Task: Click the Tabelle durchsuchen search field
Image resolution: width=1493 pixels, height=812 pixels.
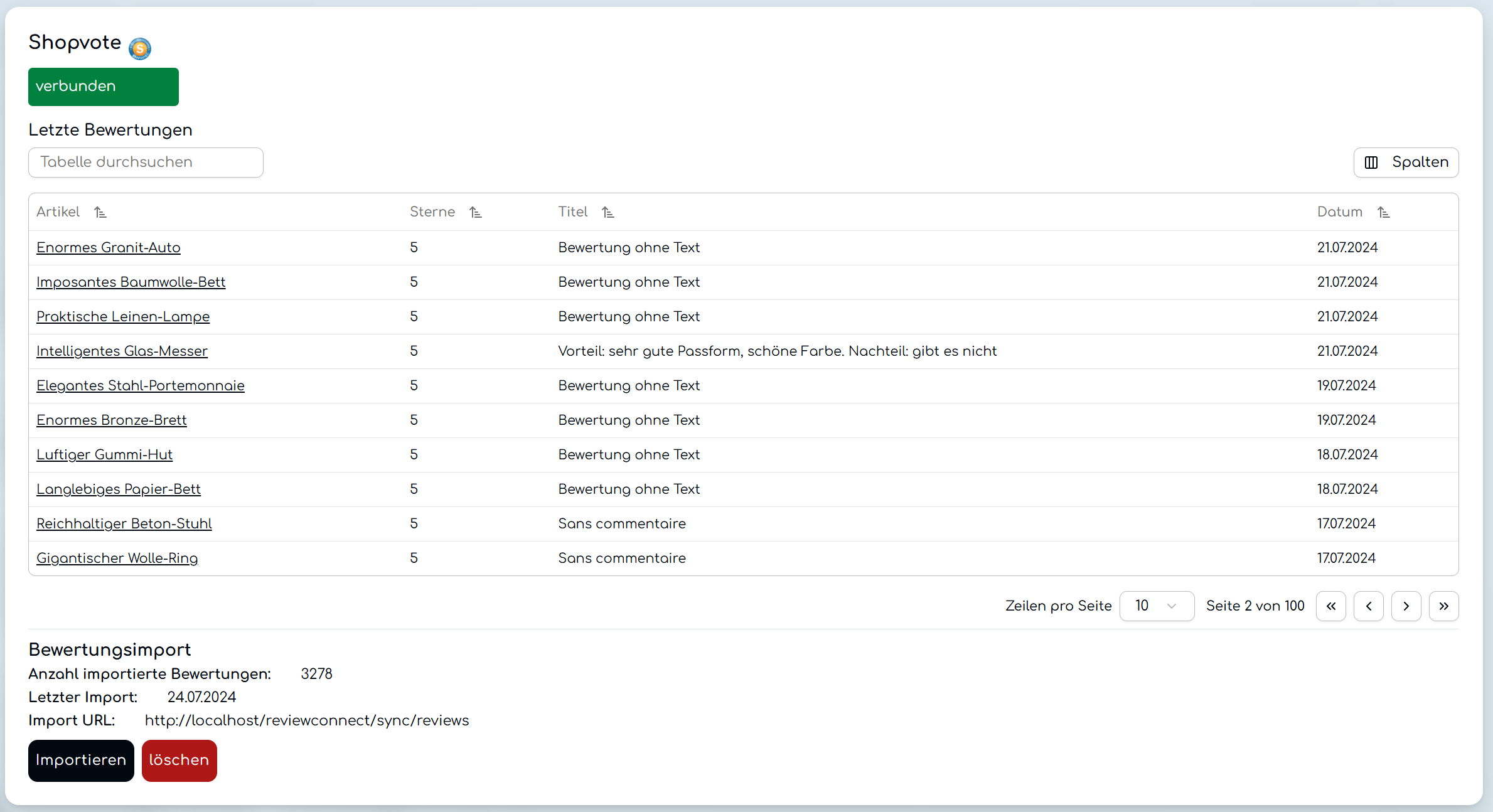Action: (x=146, y=163)
